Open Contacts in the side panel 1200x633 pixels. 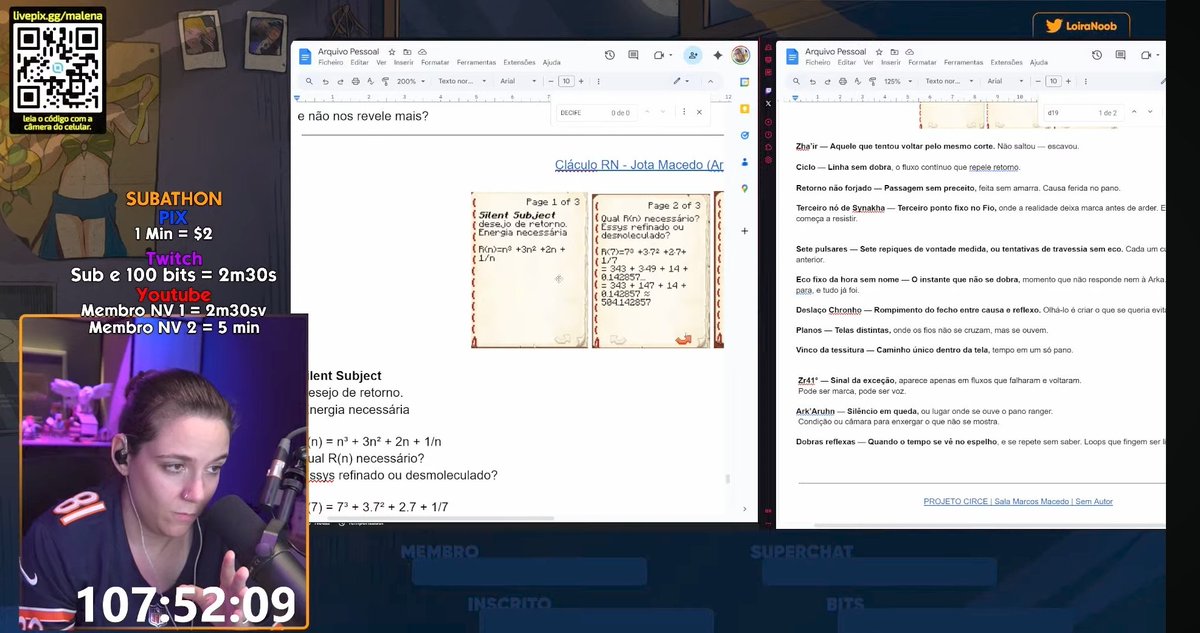click(745, 162)
